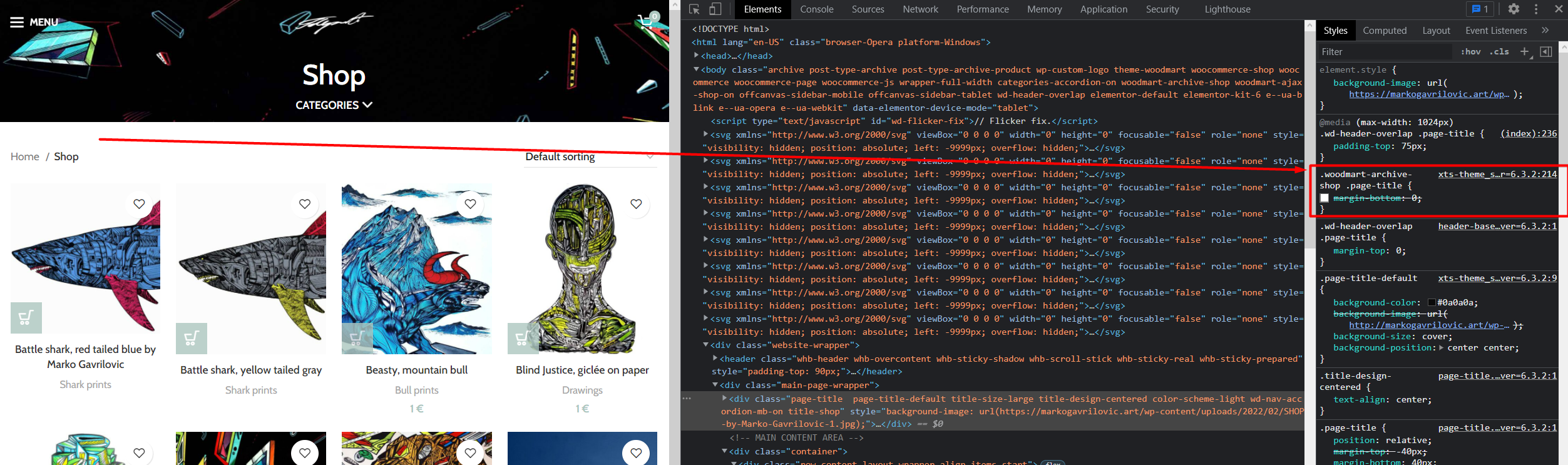Add Battle shark red tailed blue to cart
Image resolution: width=1568 pixels, height=465 pixels.
point(26,318)
